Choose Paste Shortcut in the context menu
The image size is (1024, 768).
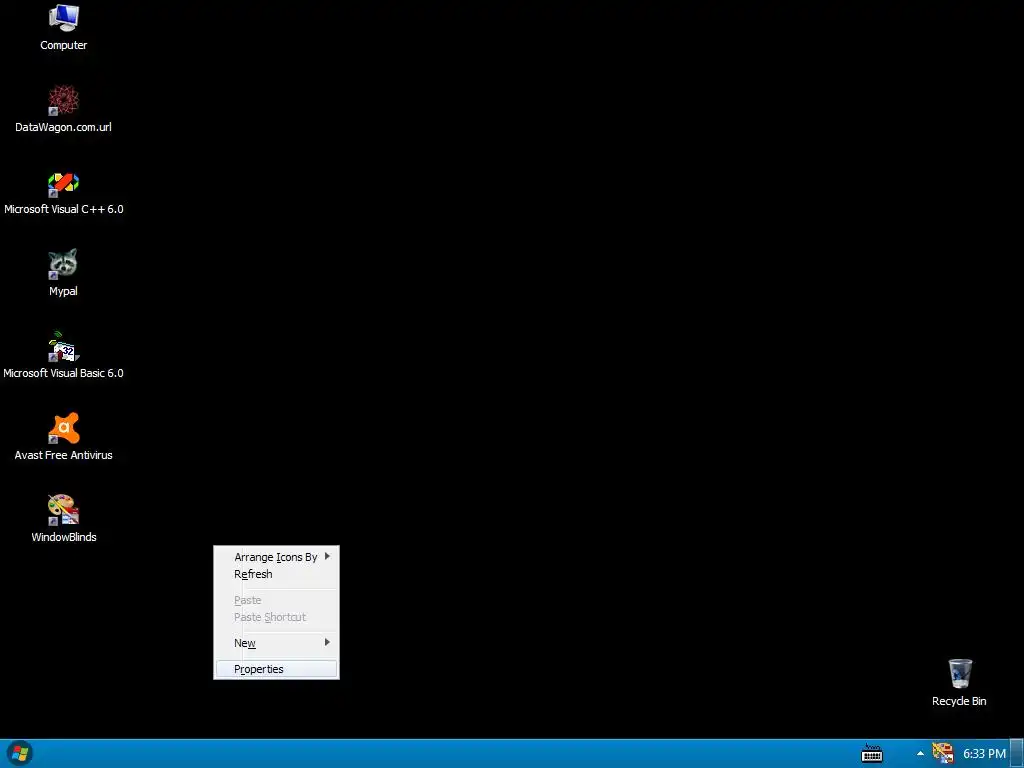276,617
